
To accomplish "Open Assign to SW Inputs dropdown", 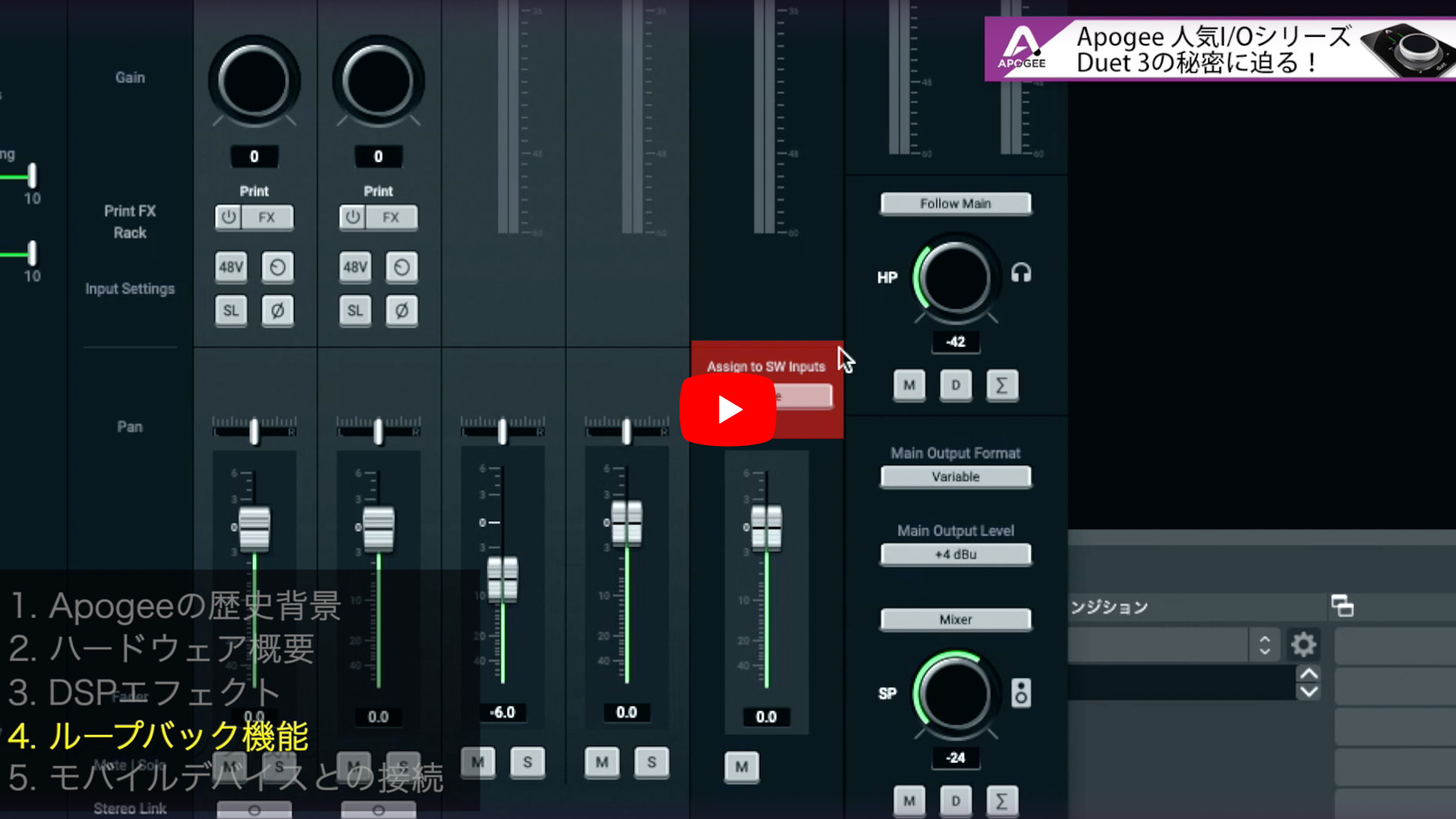I will click(x=804, y=396).
